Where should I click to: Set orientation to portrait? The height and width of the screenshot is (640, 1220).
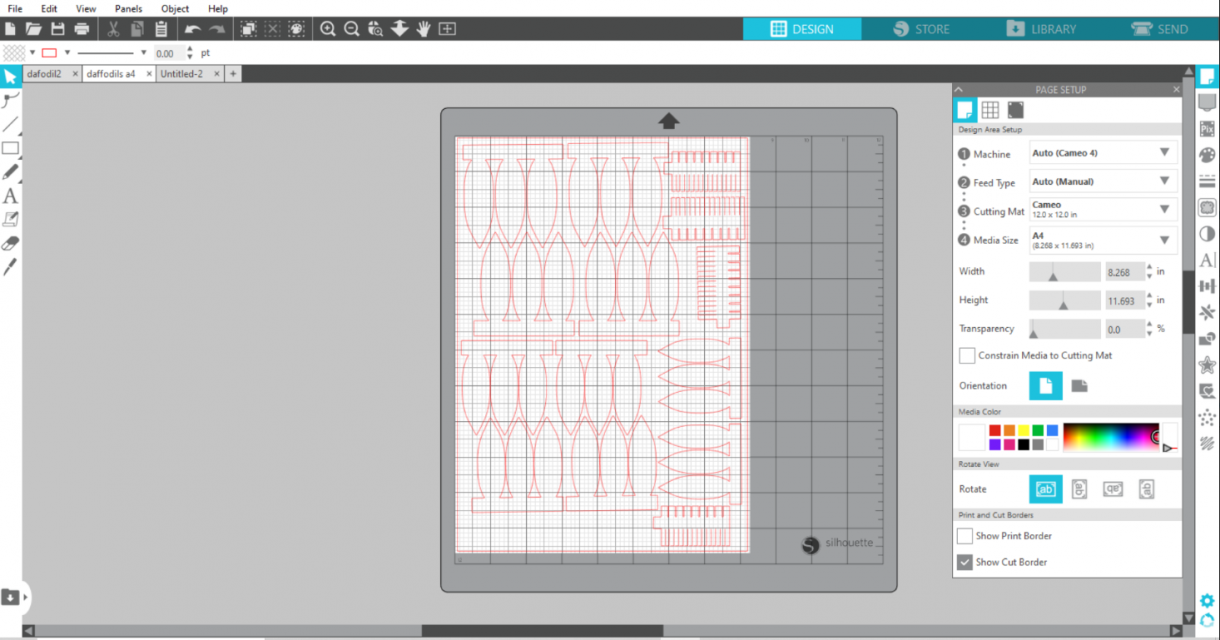tap(1046, 386)
